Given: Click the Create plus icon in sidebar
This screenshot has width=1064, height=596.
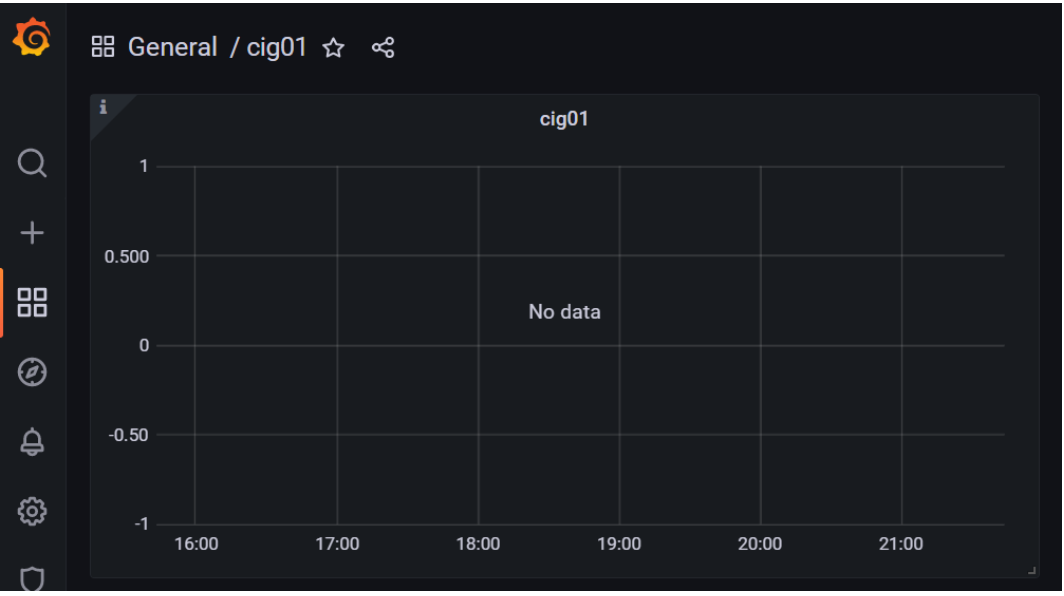Looking at the screenshot, I should click(x=32, y=233).
